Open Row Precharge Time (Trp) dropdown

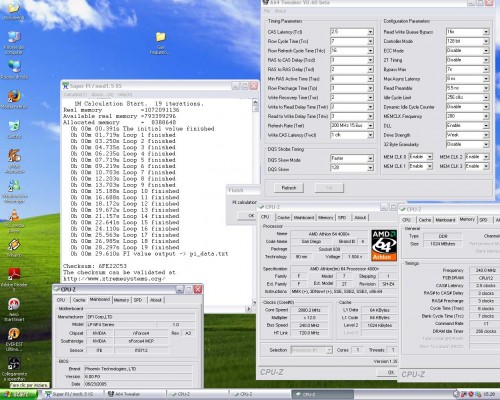point(370,88)
